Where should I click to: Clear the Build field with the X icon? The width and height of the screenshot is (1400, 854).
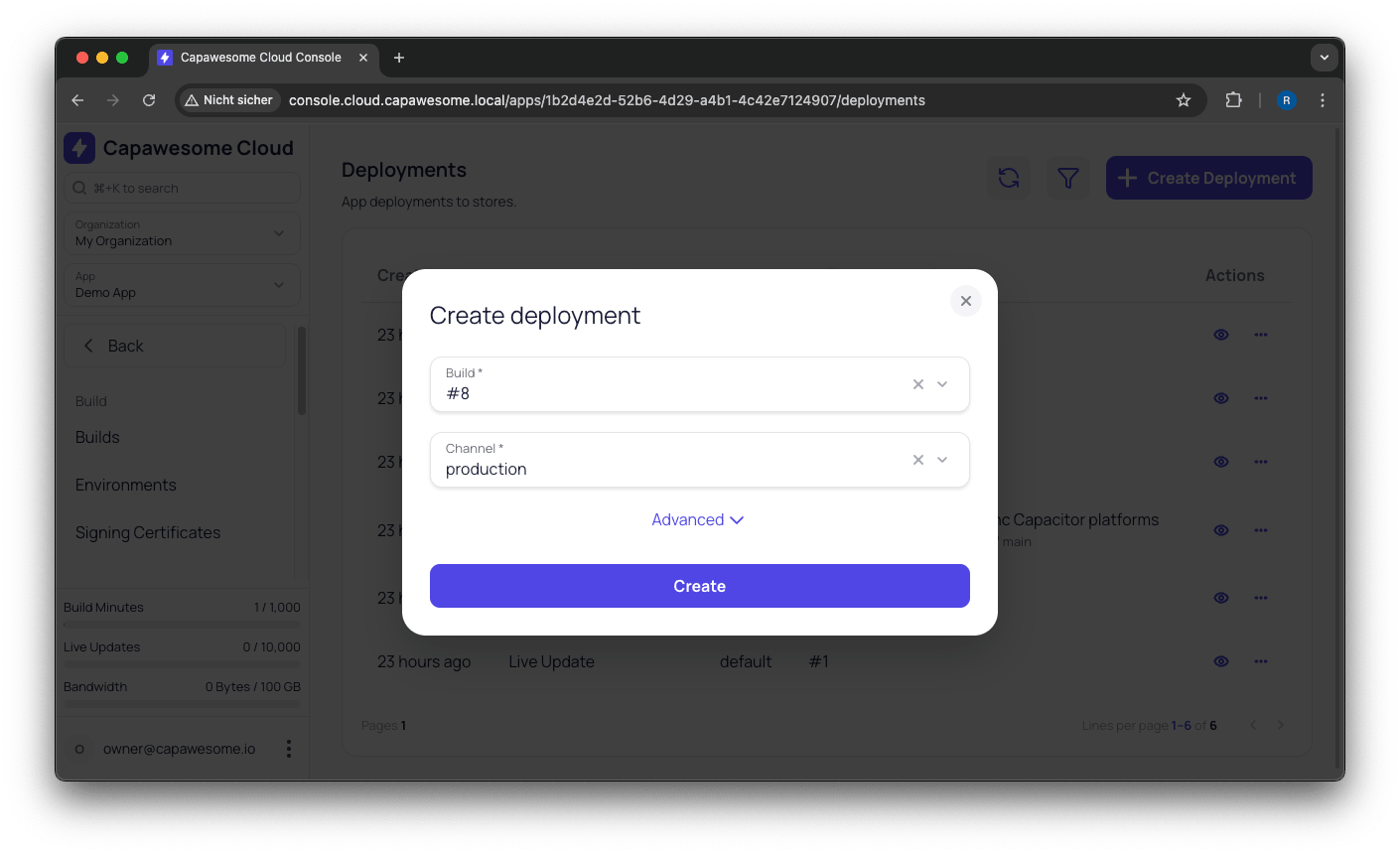(x=917, y=384)
